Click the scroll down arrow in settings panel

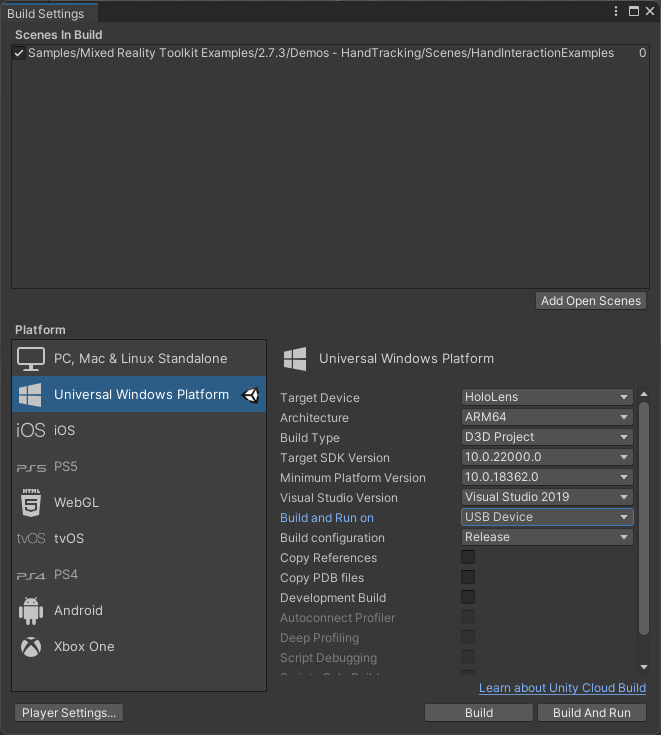click(644, 667)
